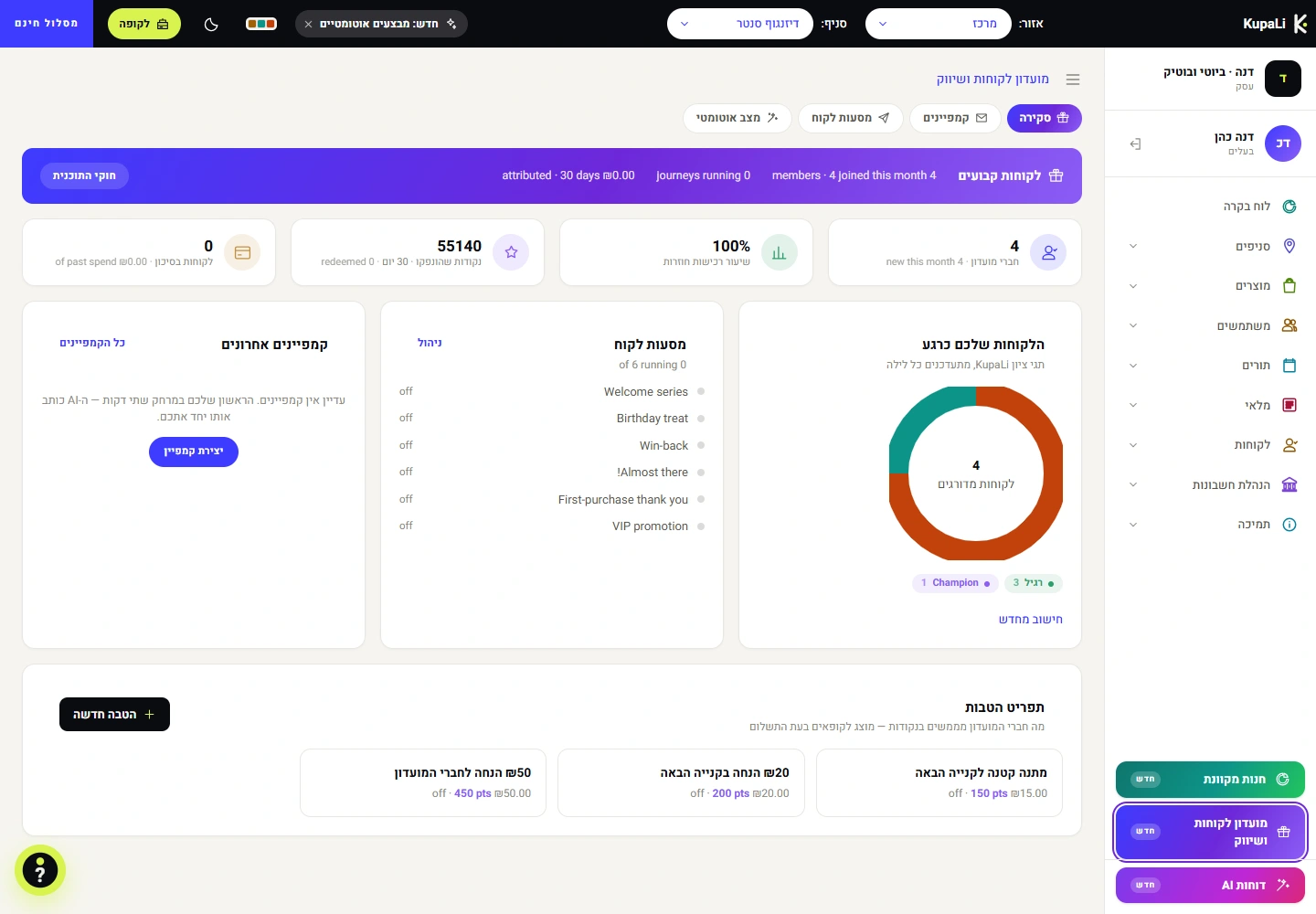Select the מצב אוטומטי auto mode tab
The height and width of the screenshot is (914, 1316).
point(738,118)
